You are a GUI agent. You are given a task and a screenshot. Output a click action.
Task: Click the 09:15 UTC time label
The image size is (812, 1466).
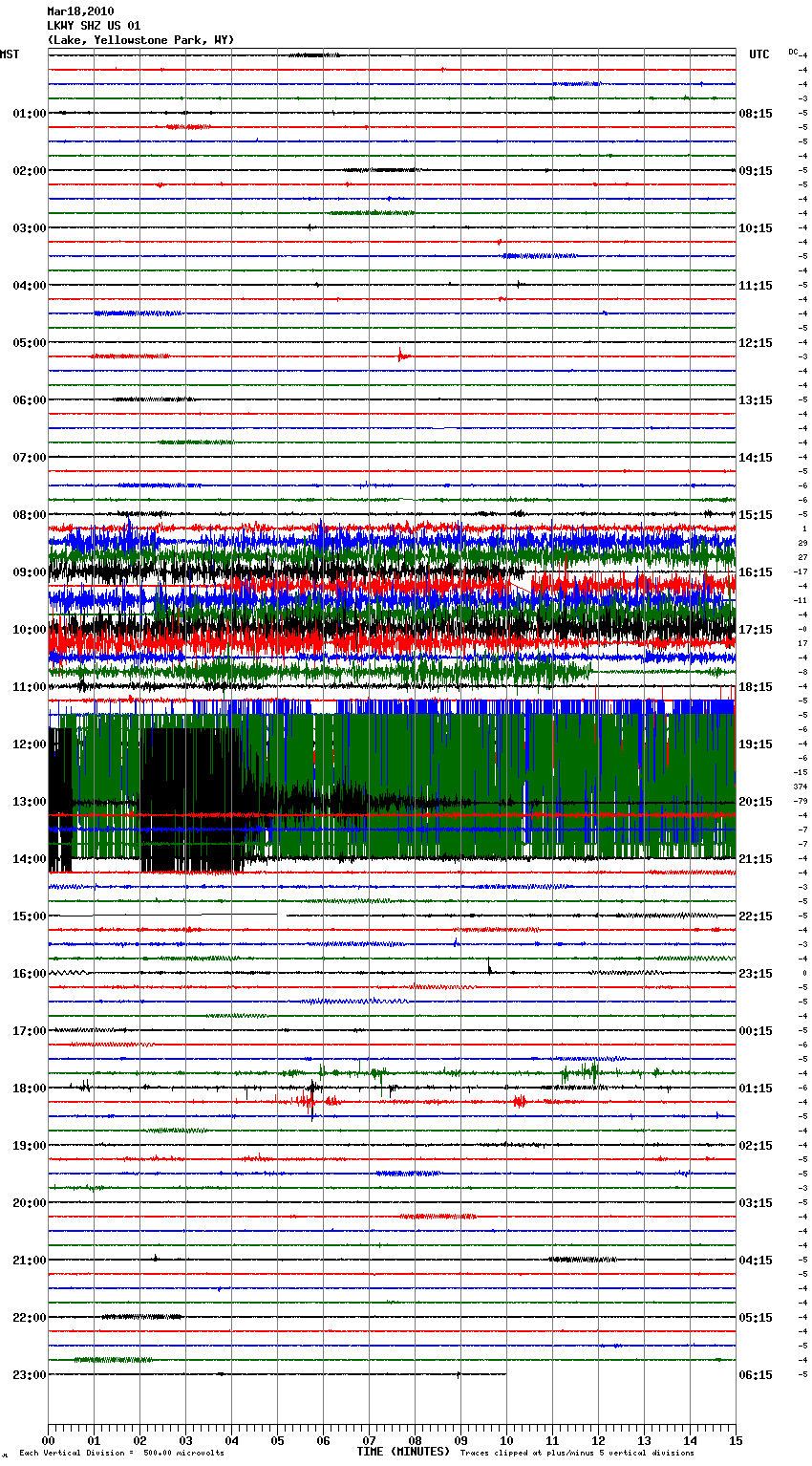[x=756, y=171]
